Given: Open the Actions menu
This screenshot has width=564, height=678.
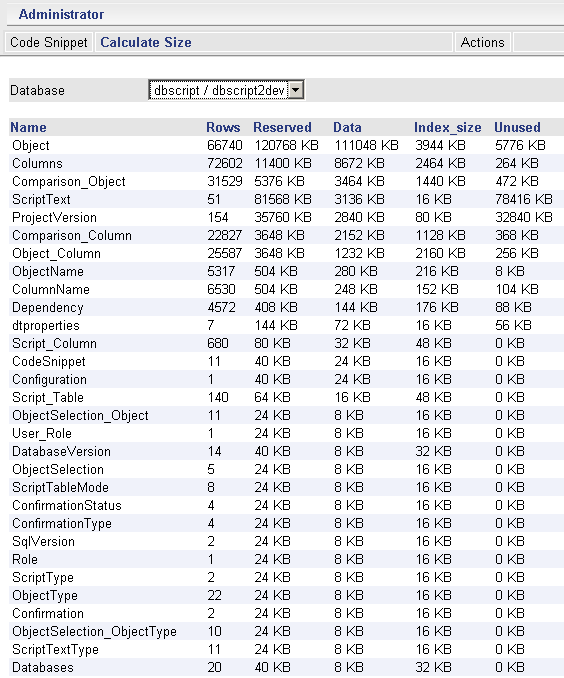Looking at the screenshot, I should (x=483, y=42).
